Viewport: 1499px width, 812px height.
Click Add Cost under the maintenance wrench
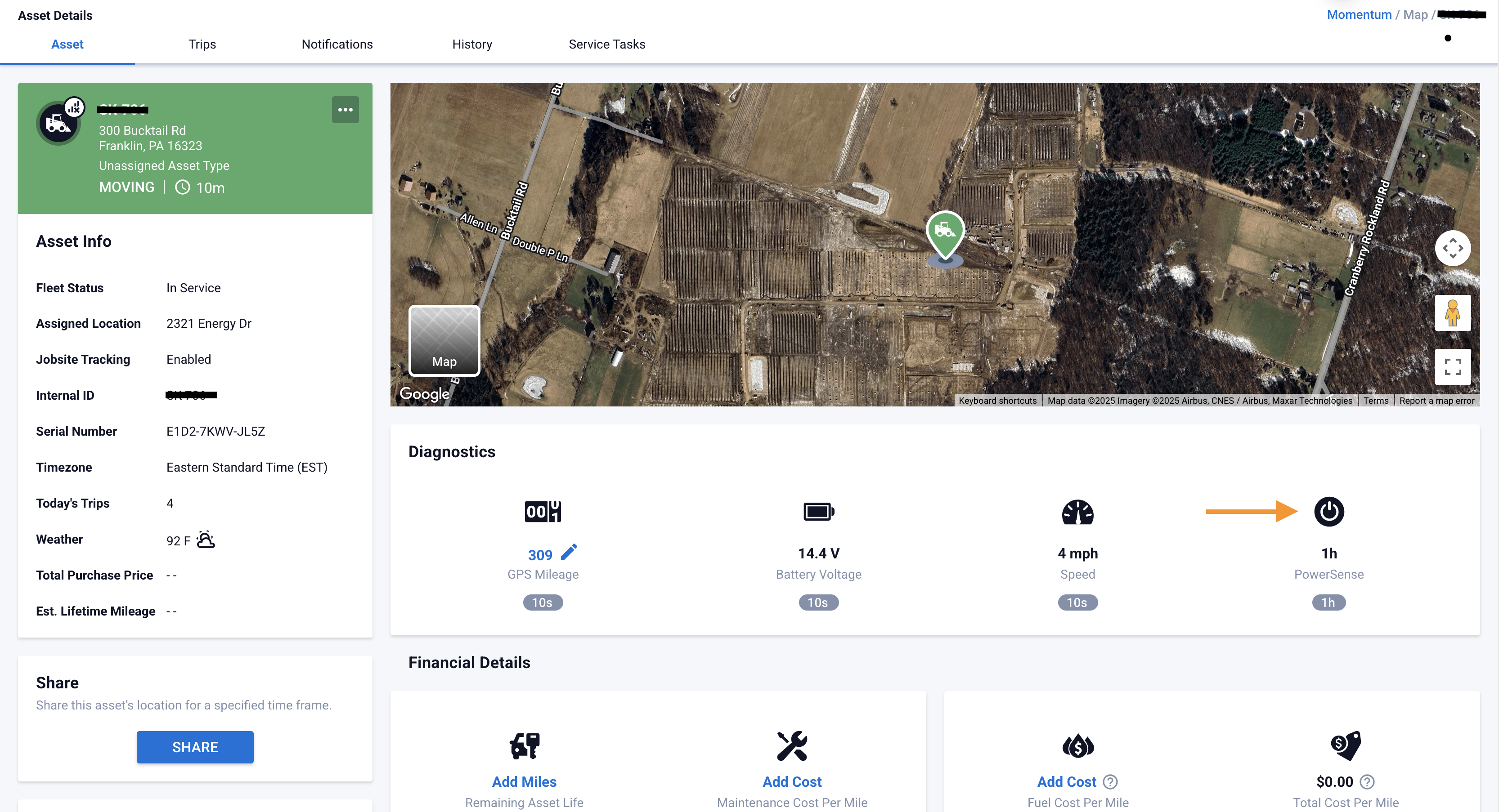791,782
